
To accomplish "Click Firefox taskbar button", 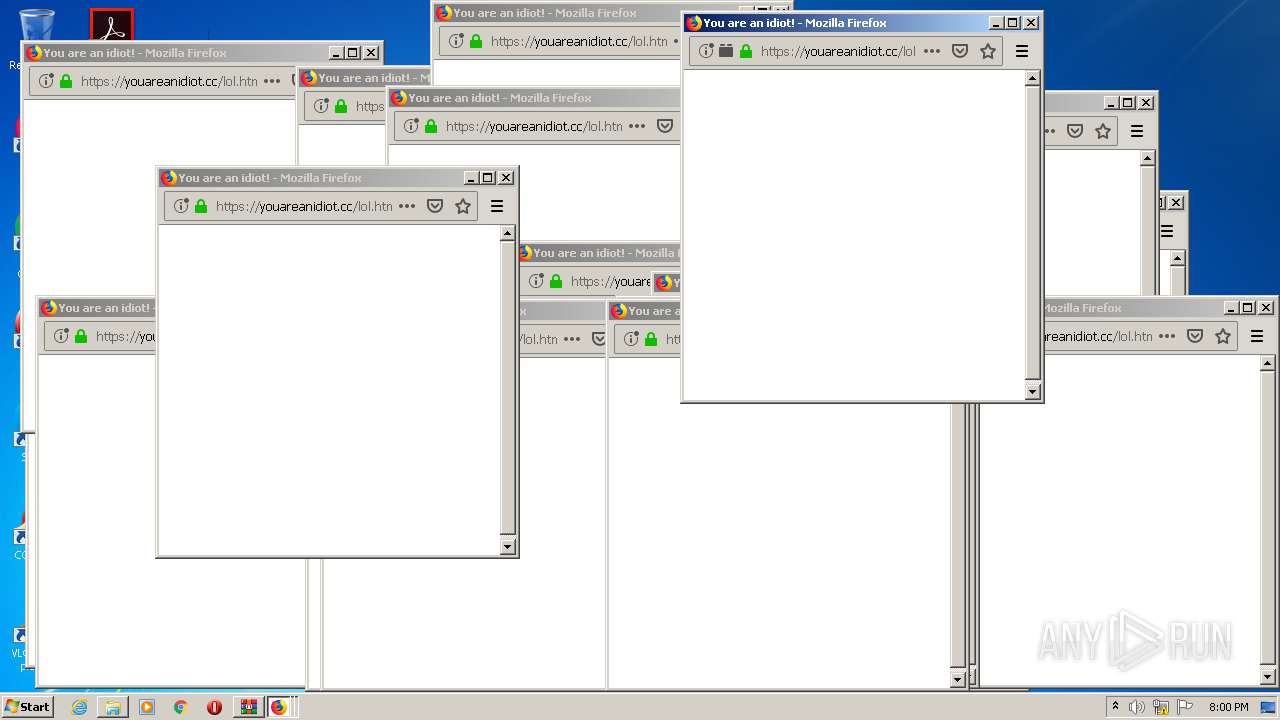I will [x=279, y=707].
